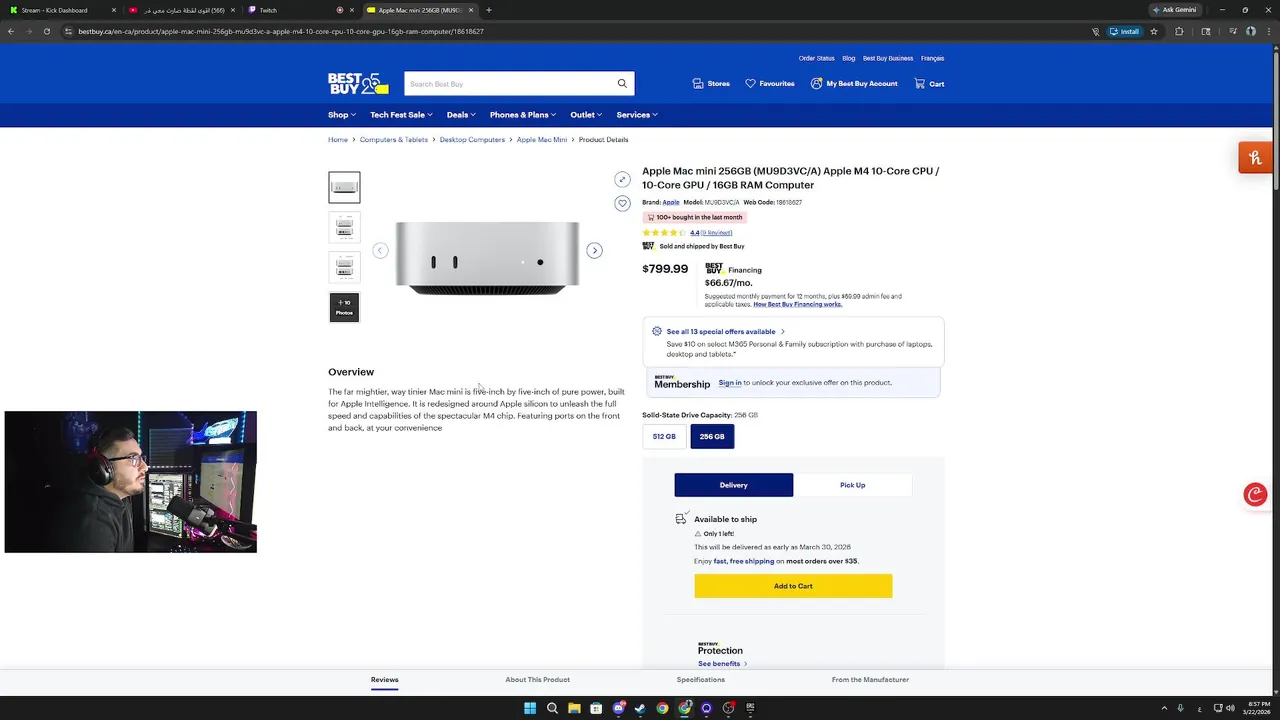1280x720 pixels.
Task: Click the fast, free shipping link
Action: pyautogui.click(x=744, y=561)
